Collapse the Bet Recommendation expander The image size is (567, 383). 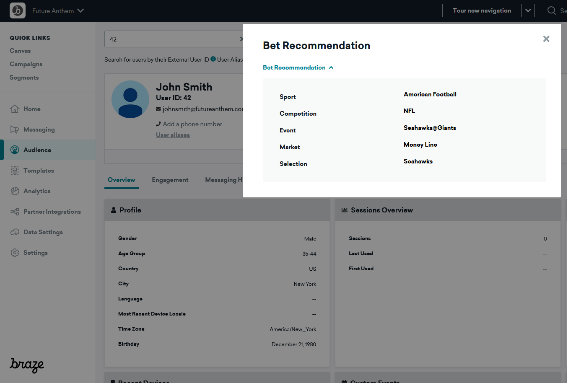point(298,68)
